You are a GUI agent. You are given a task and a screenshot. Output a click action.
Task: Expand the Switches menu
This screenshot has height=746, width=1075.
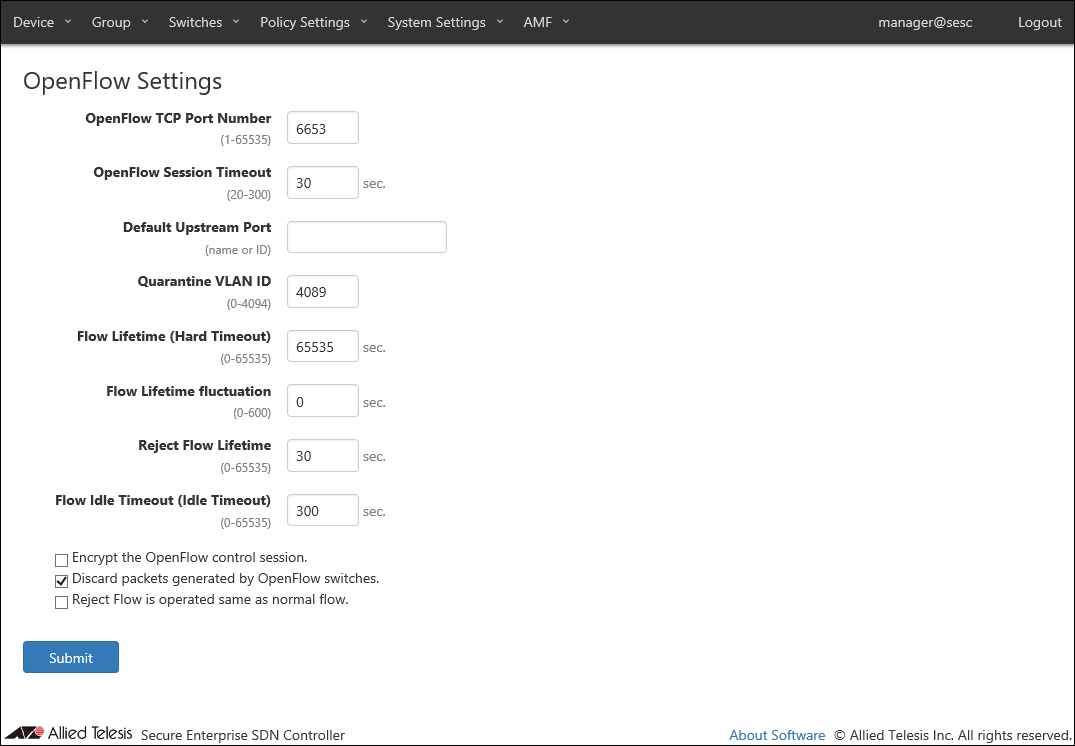[204, 22]
